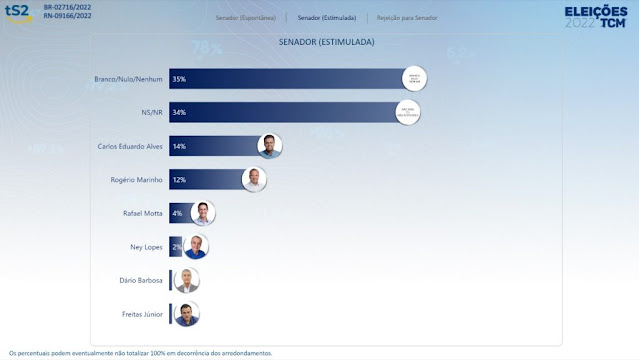Click the 'Carlos Eduardo Alves' label

130,146
